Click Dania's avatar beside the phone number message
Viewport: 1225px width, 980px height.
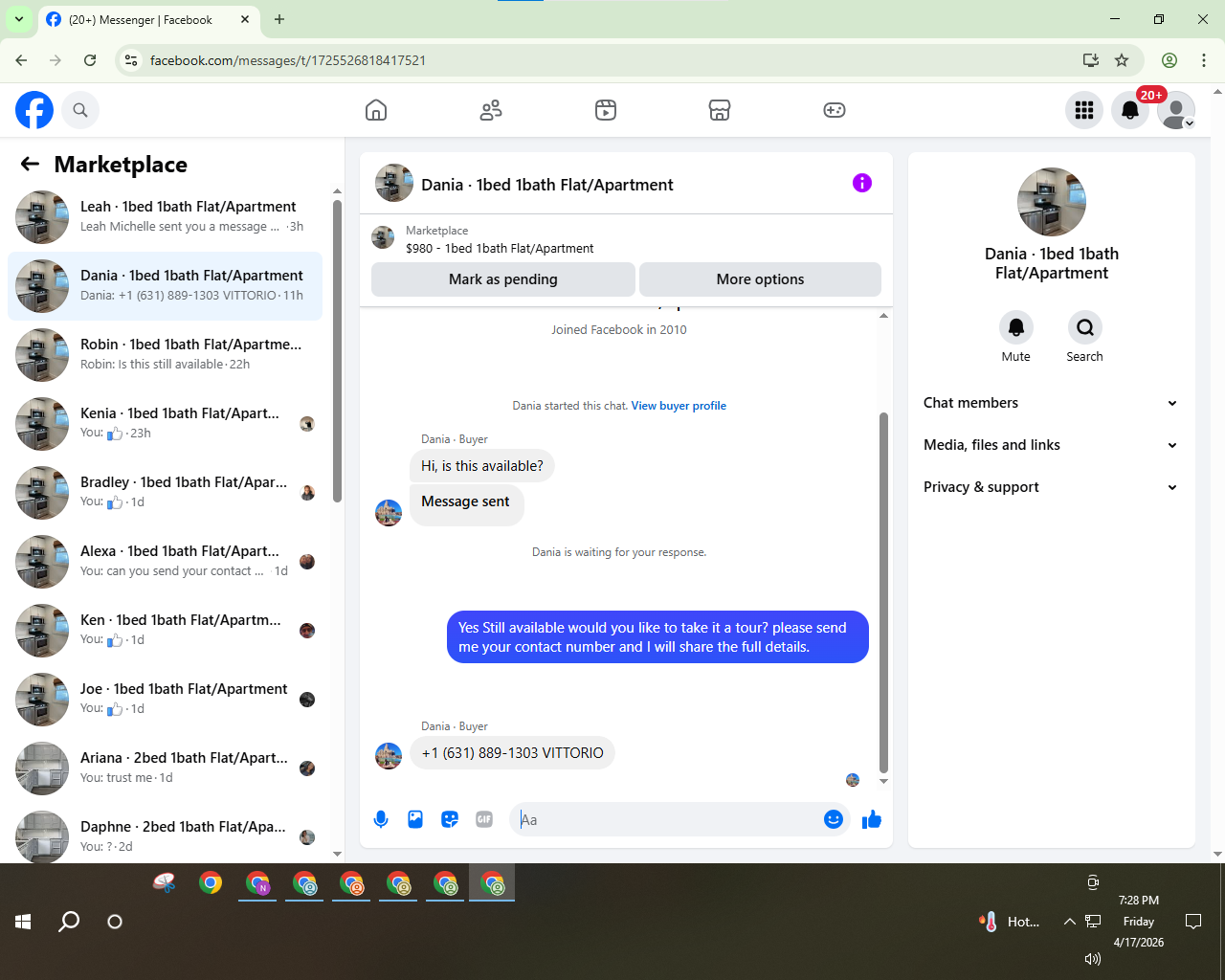coord(389,755)
